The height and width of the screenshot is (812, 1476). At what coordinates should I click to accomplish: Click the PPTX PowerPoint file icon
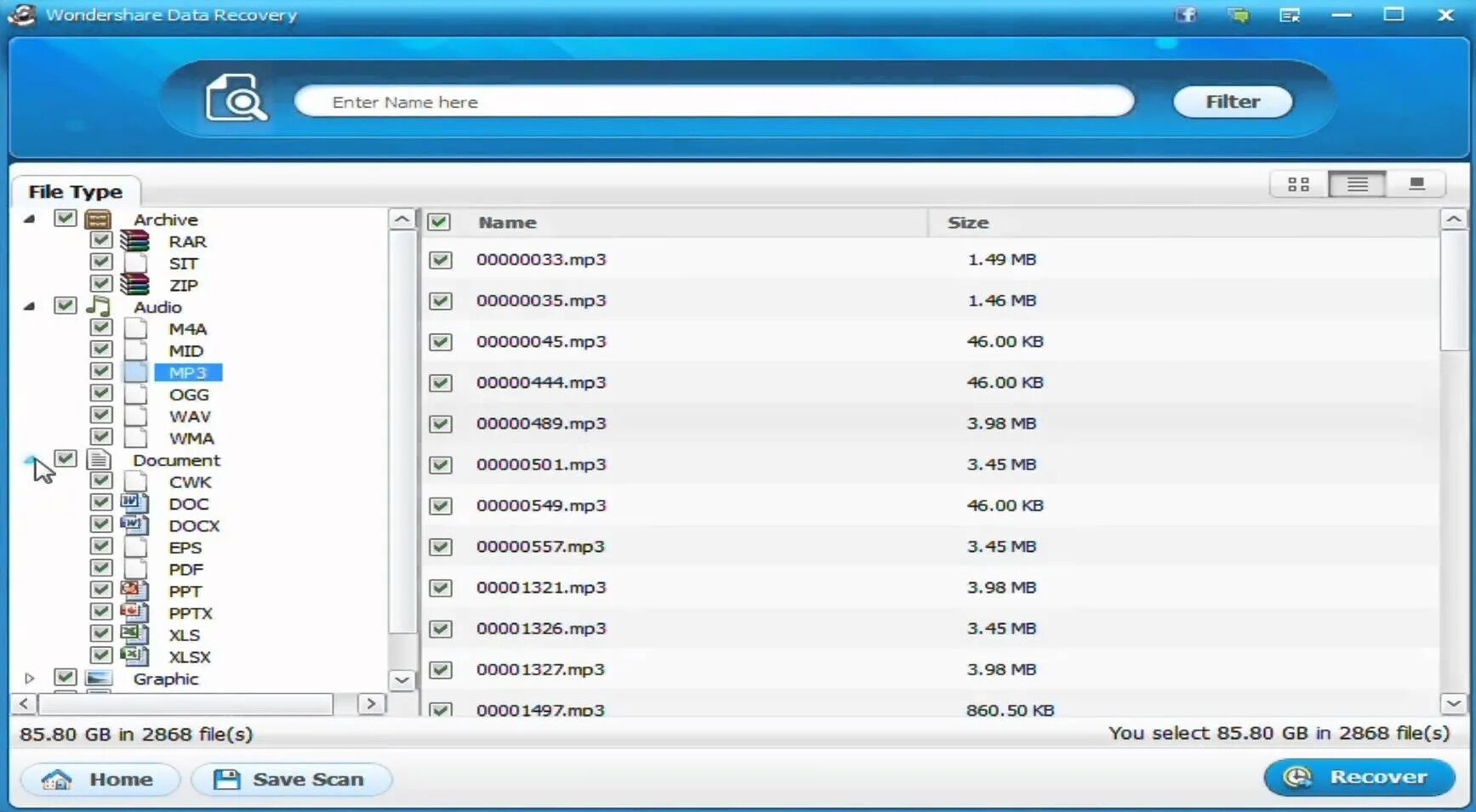(x=134, y=613)
